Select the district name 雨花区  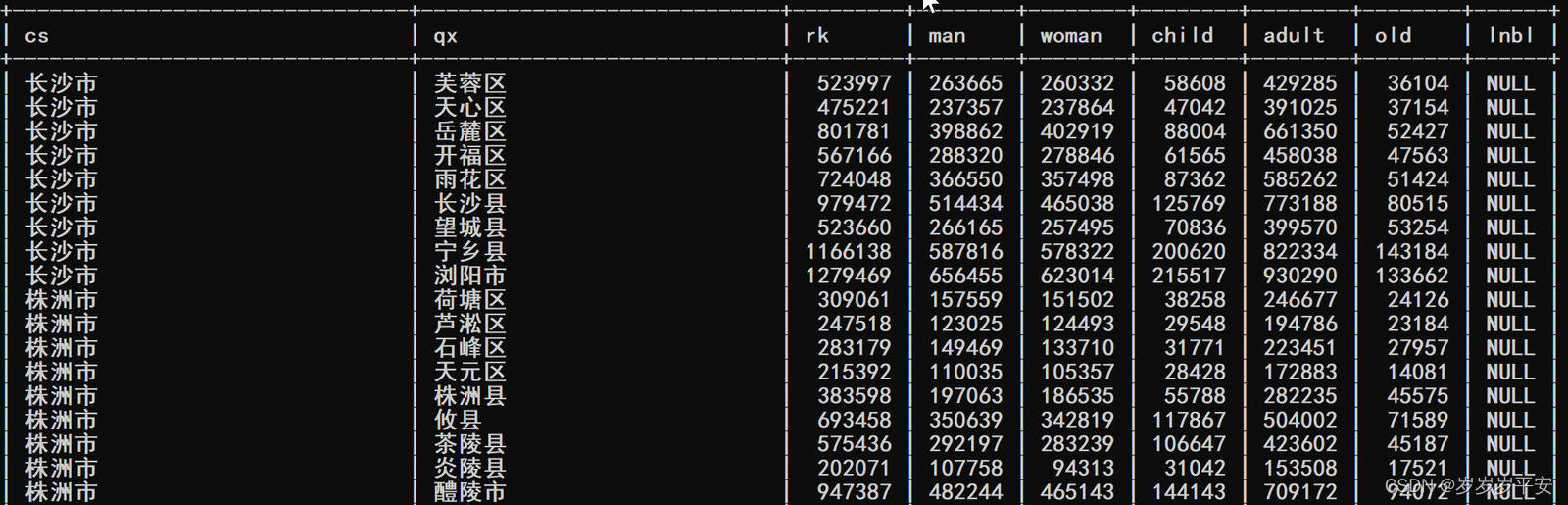tap(470, 179)
